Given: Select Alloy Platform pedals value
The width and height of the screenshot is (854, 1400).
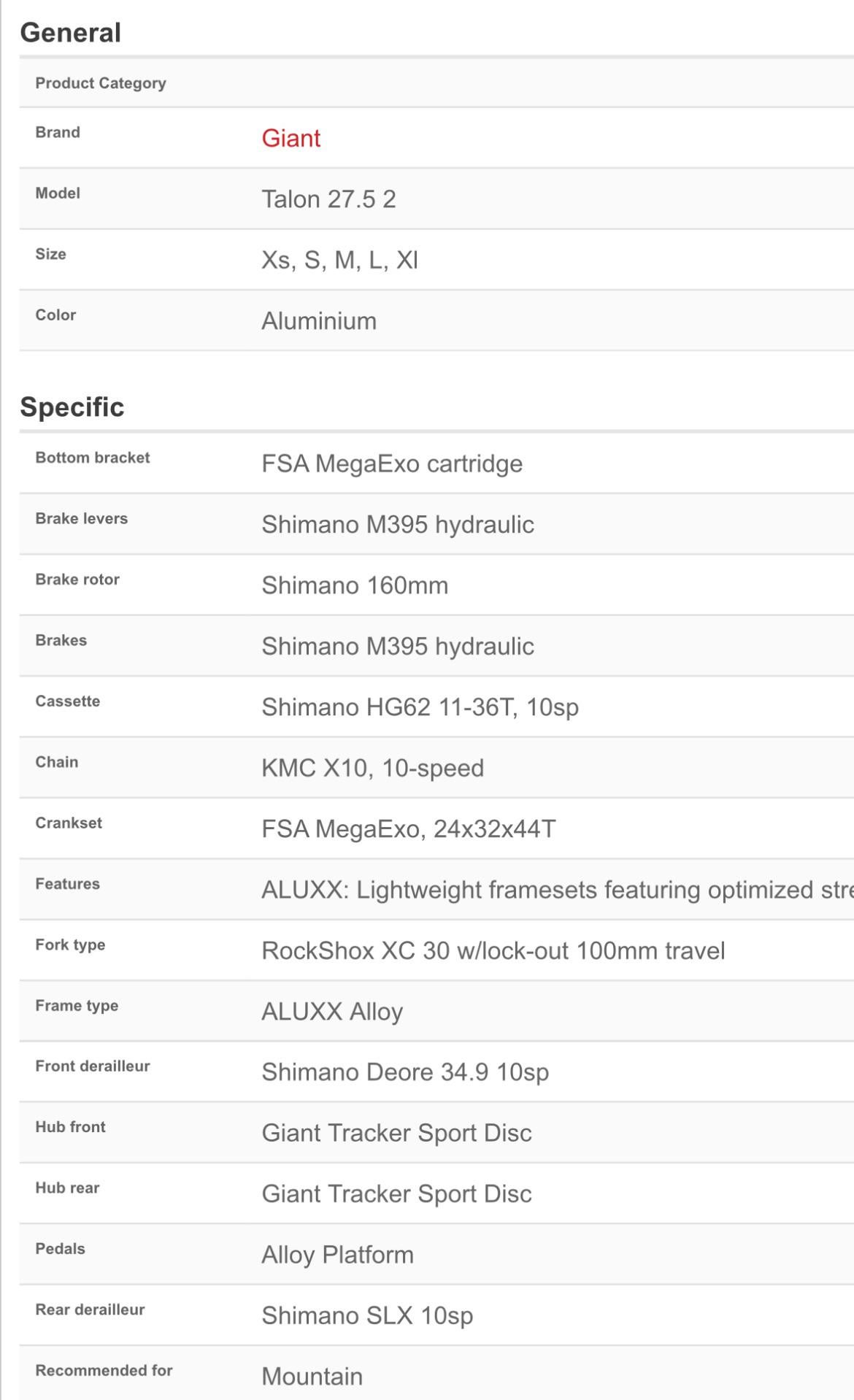Looking at the screenshot, I should pos(337,1255).
